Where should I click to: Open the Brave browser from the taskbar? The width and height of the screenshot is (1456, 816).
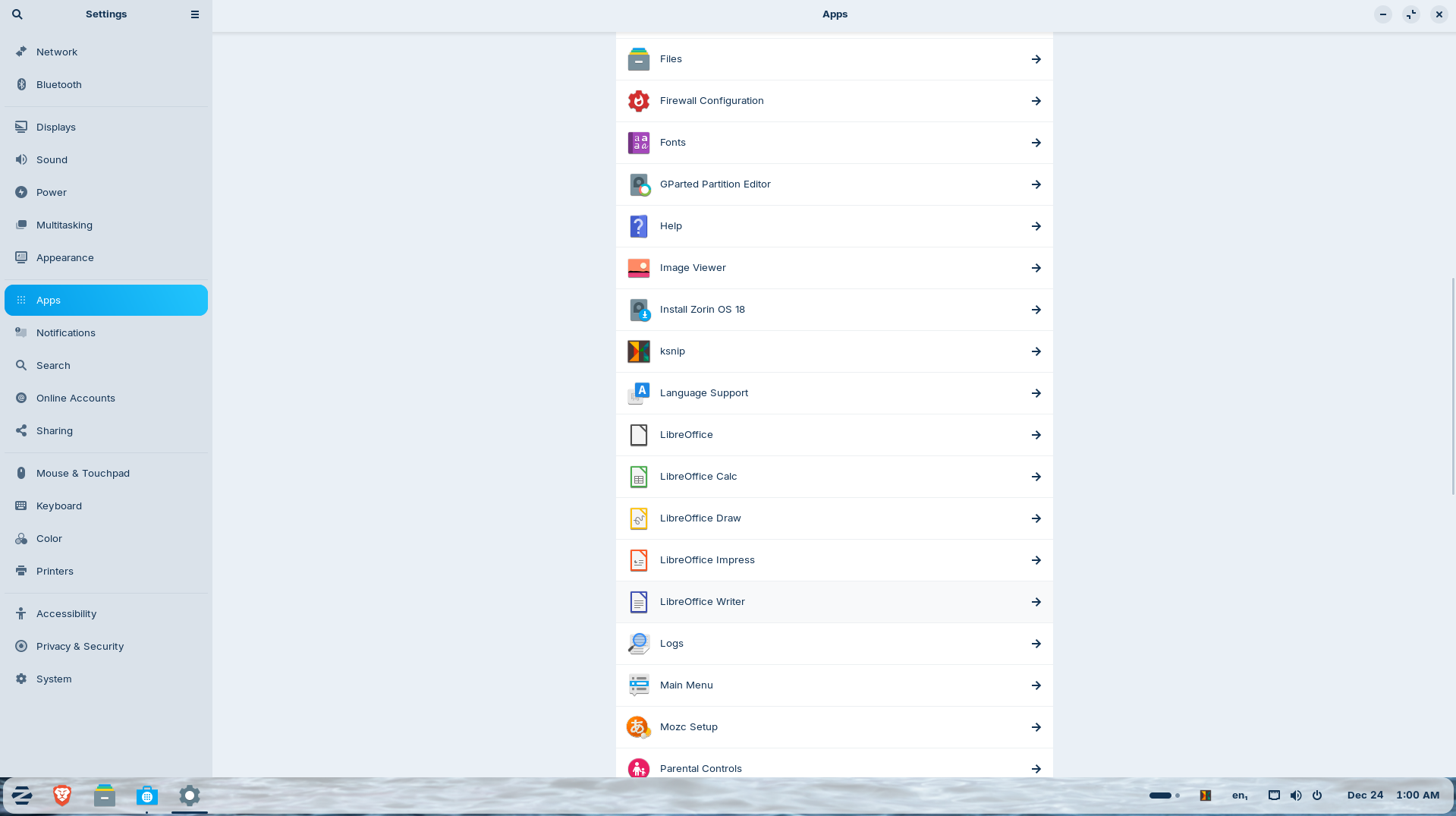61,796
